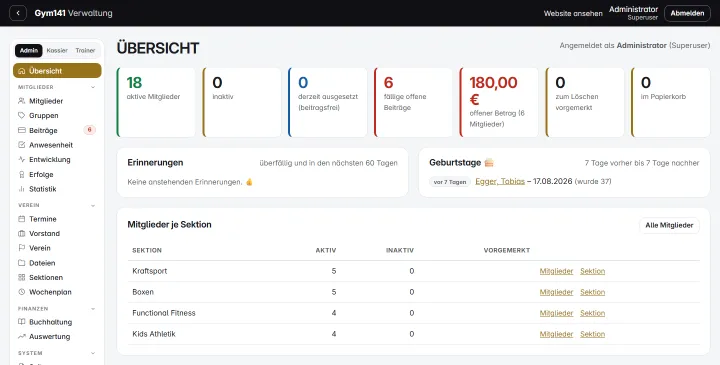The height and width of the screenshot is (365, 720).
Task: Click the Statistik bar chart icon
Action: (22, 189)
